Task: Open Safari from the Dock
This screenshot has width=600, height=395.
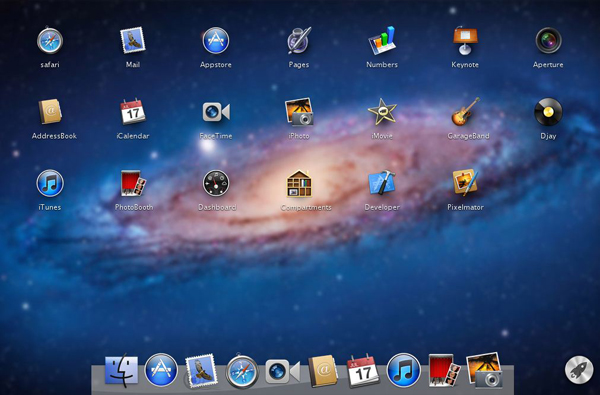Action: pyautogui.click(x=242, y=372)
